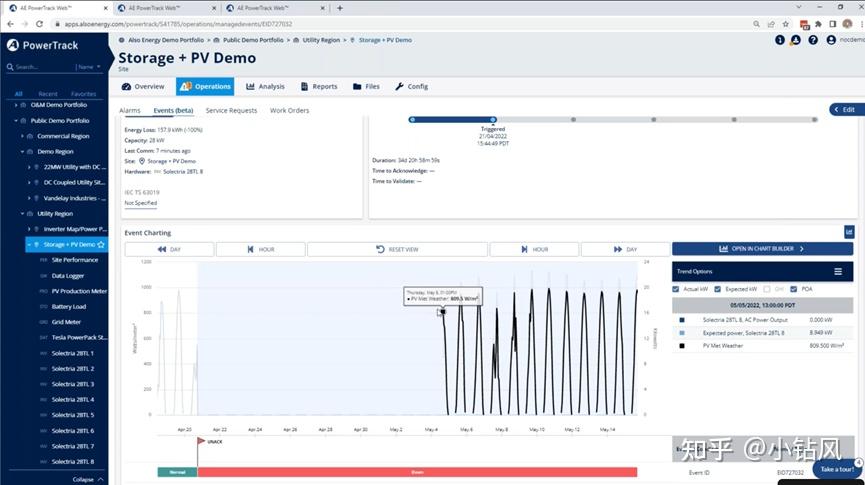Click PV Met Weather black color swatch
This screenshot has height=485, width=865.
(x=682, y=346)
